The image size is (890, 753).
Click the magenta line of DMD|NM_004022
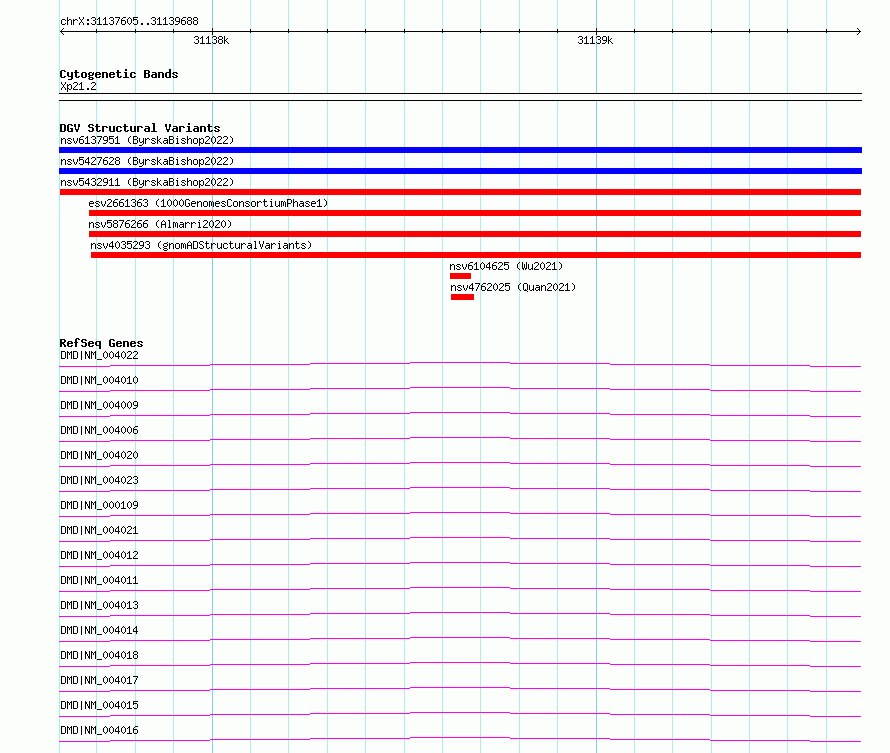coord(460,364)
